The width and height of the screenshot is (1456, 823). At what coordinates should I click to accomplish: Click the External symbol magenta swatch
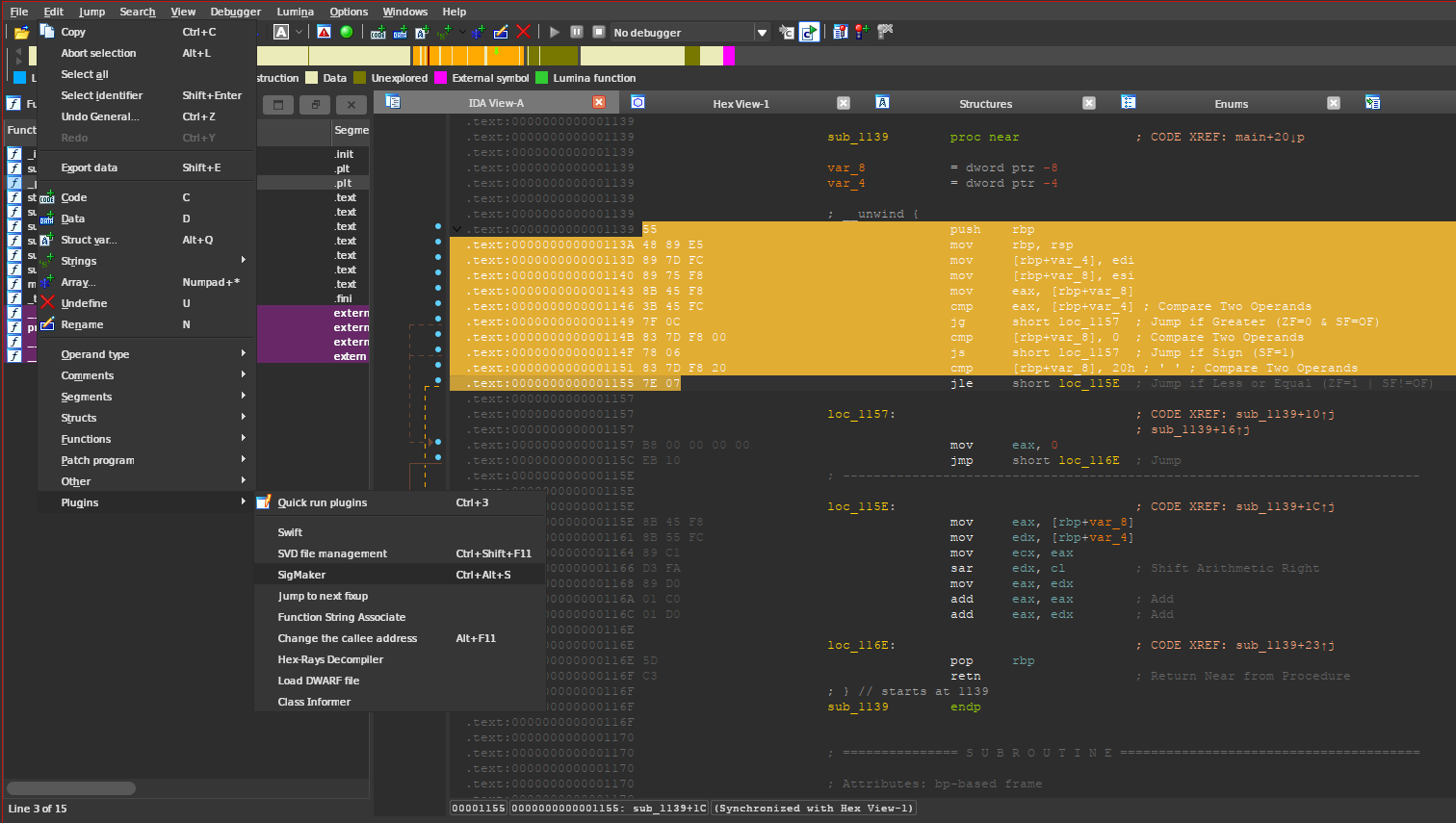(440, 78)
